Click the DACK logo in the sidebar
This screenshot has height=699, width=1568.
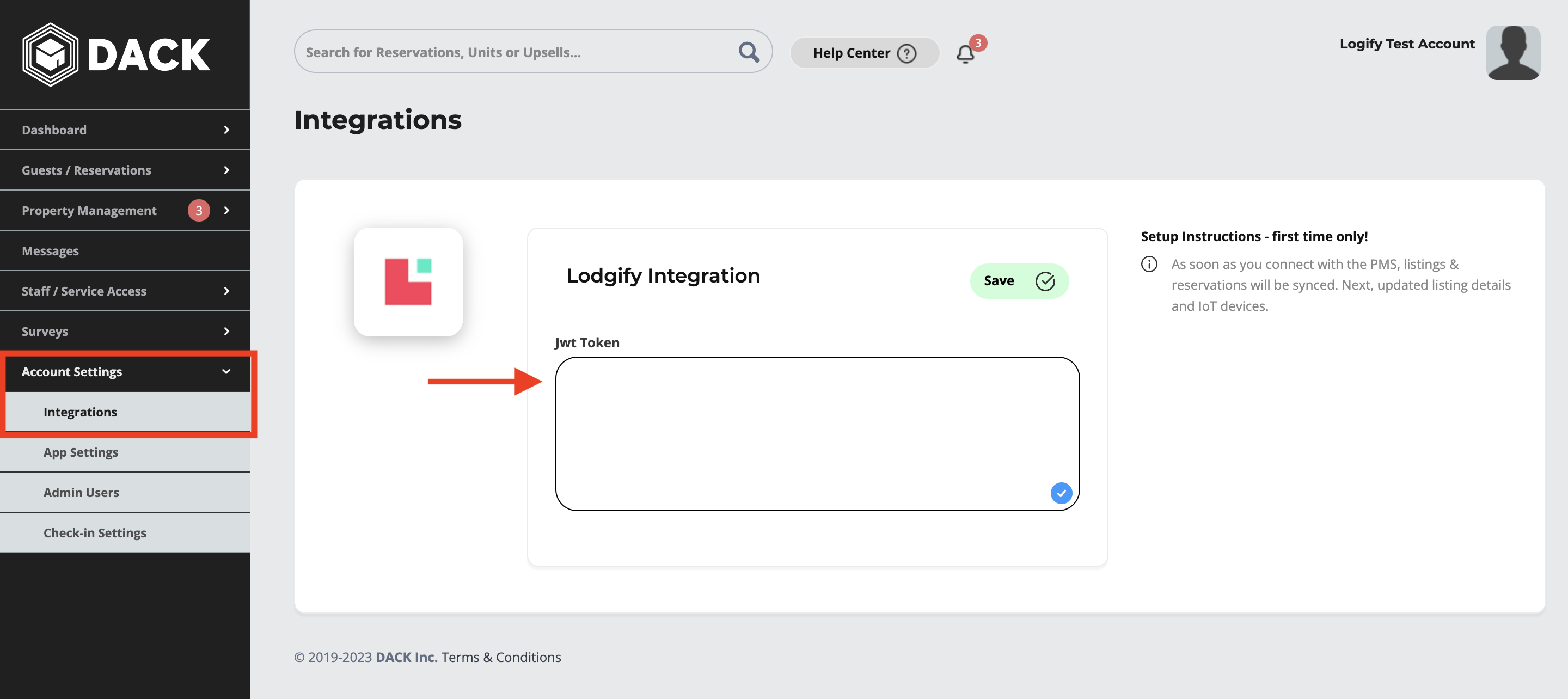click(x=115, y=55)
